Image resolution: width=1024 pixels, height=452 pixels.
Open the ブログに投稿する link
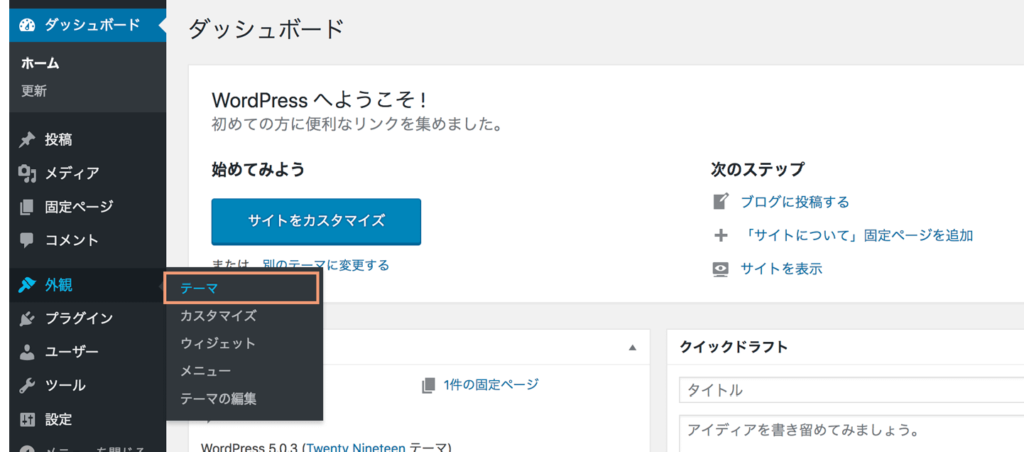pos(795,202)
